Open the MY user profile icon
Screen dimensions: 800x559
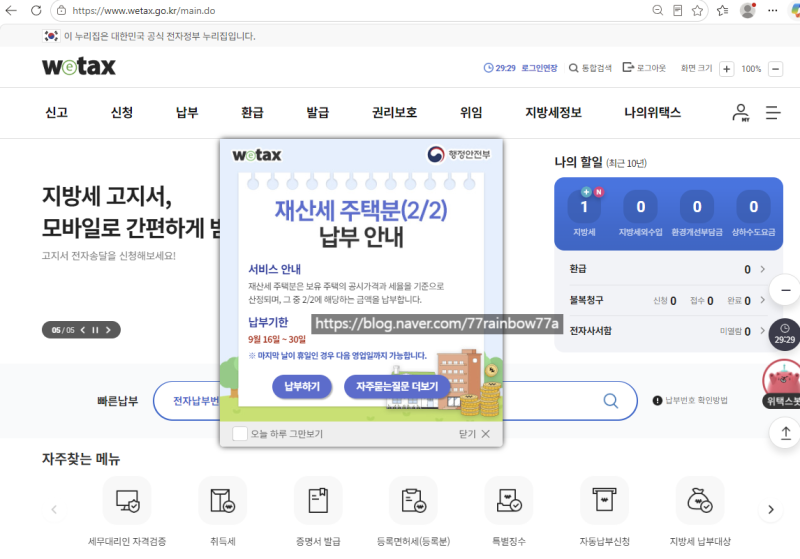[x=741, y=113]
